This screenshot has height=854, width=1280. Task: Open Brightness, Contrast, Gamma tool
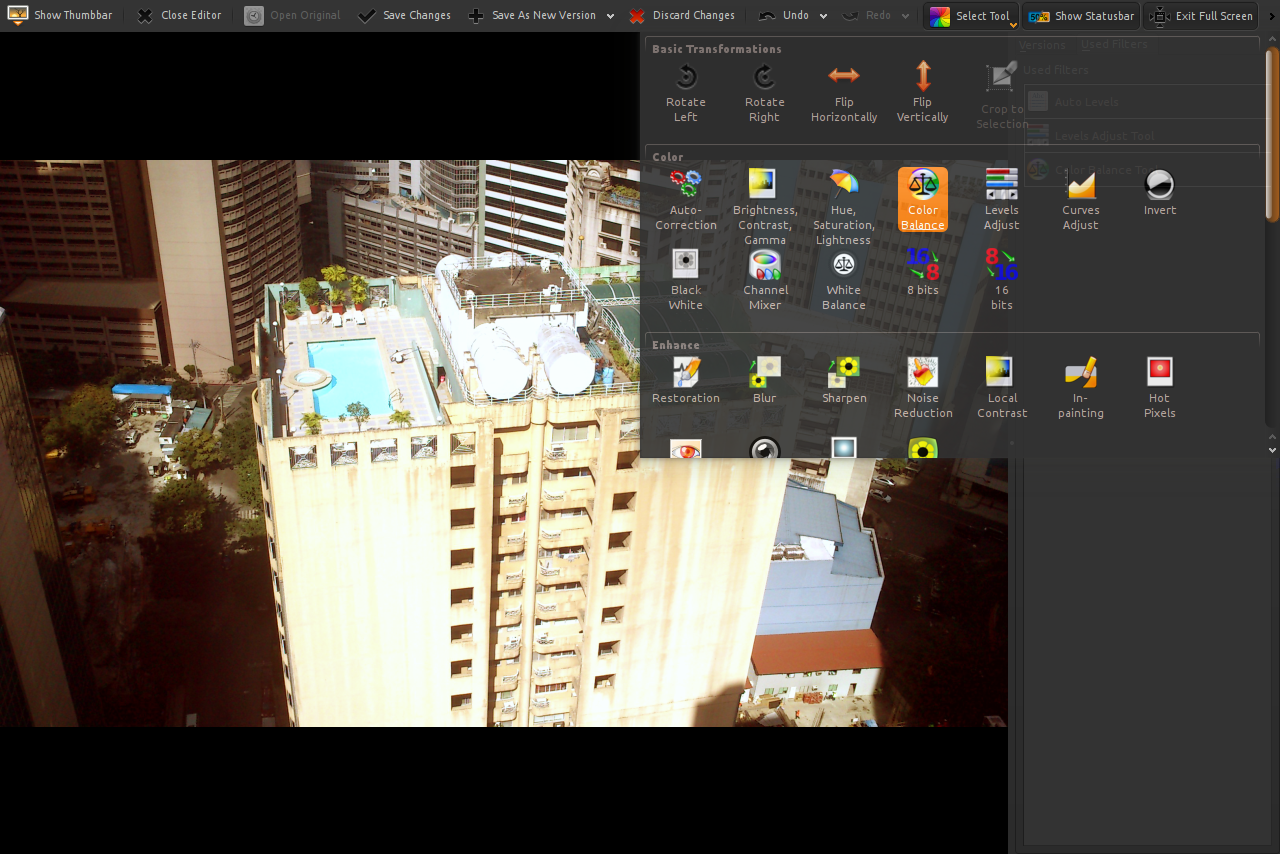coord(765,207)
